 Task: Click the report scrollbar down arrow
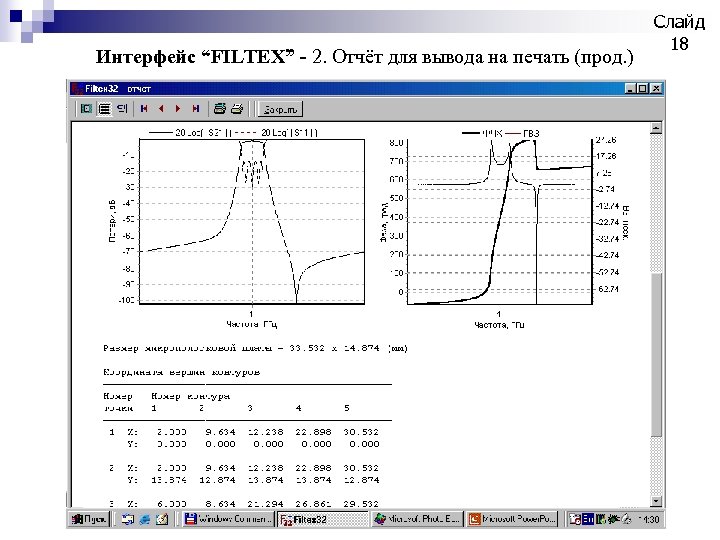point(656,501)
